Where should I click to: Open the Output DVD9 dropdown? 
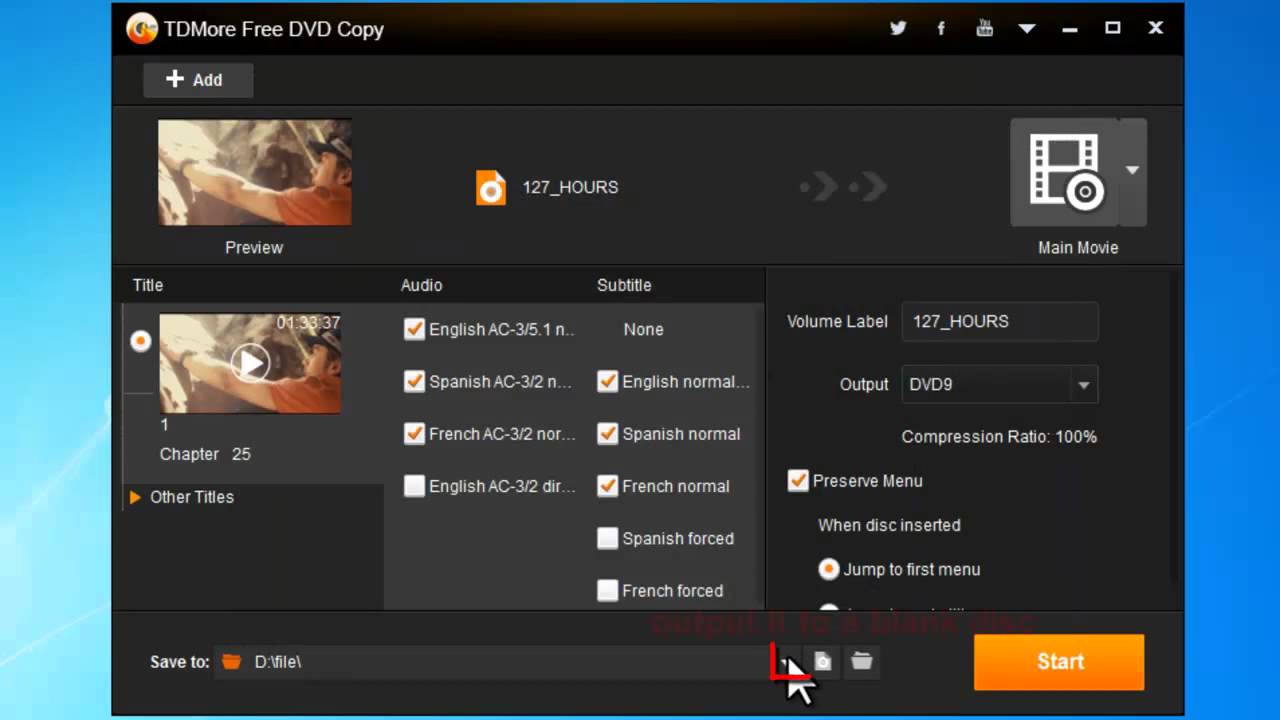(1000, 384)
